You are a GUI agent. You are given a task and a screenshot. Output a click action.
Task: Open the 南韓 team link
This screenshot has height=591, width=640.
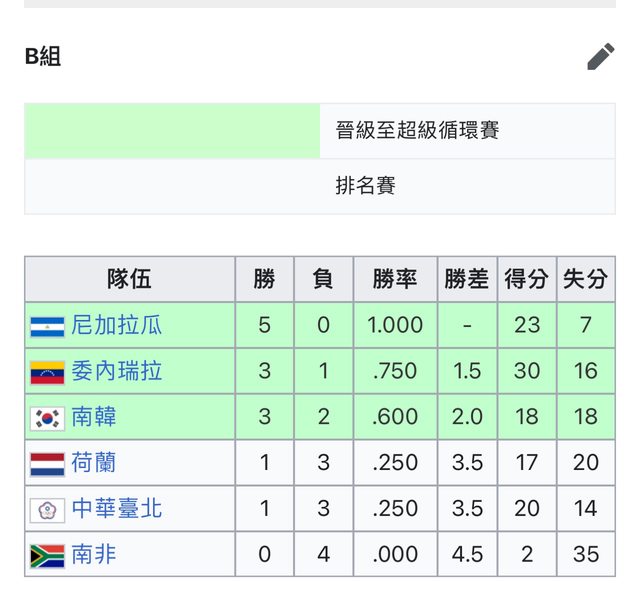[93, 417]
